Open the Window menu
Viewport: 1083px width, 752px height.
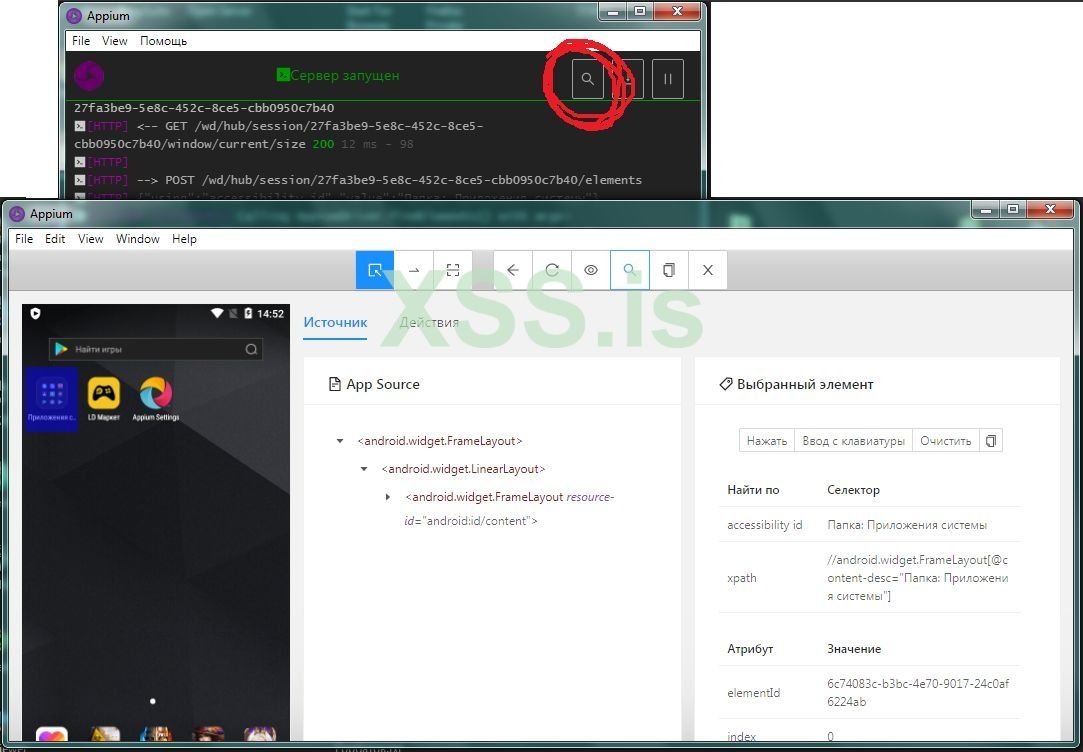click(137, 239)
